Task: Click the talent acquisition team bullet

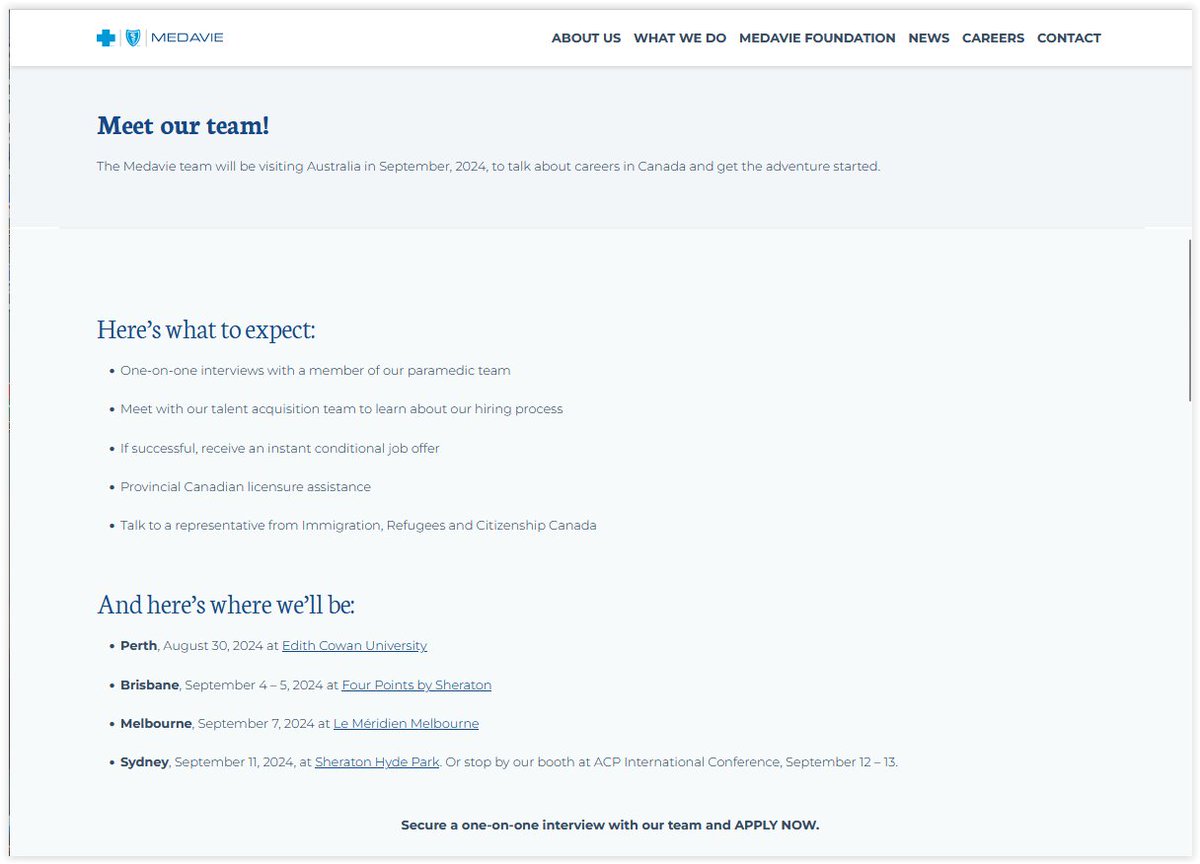Action: click(x=341, y=409)
